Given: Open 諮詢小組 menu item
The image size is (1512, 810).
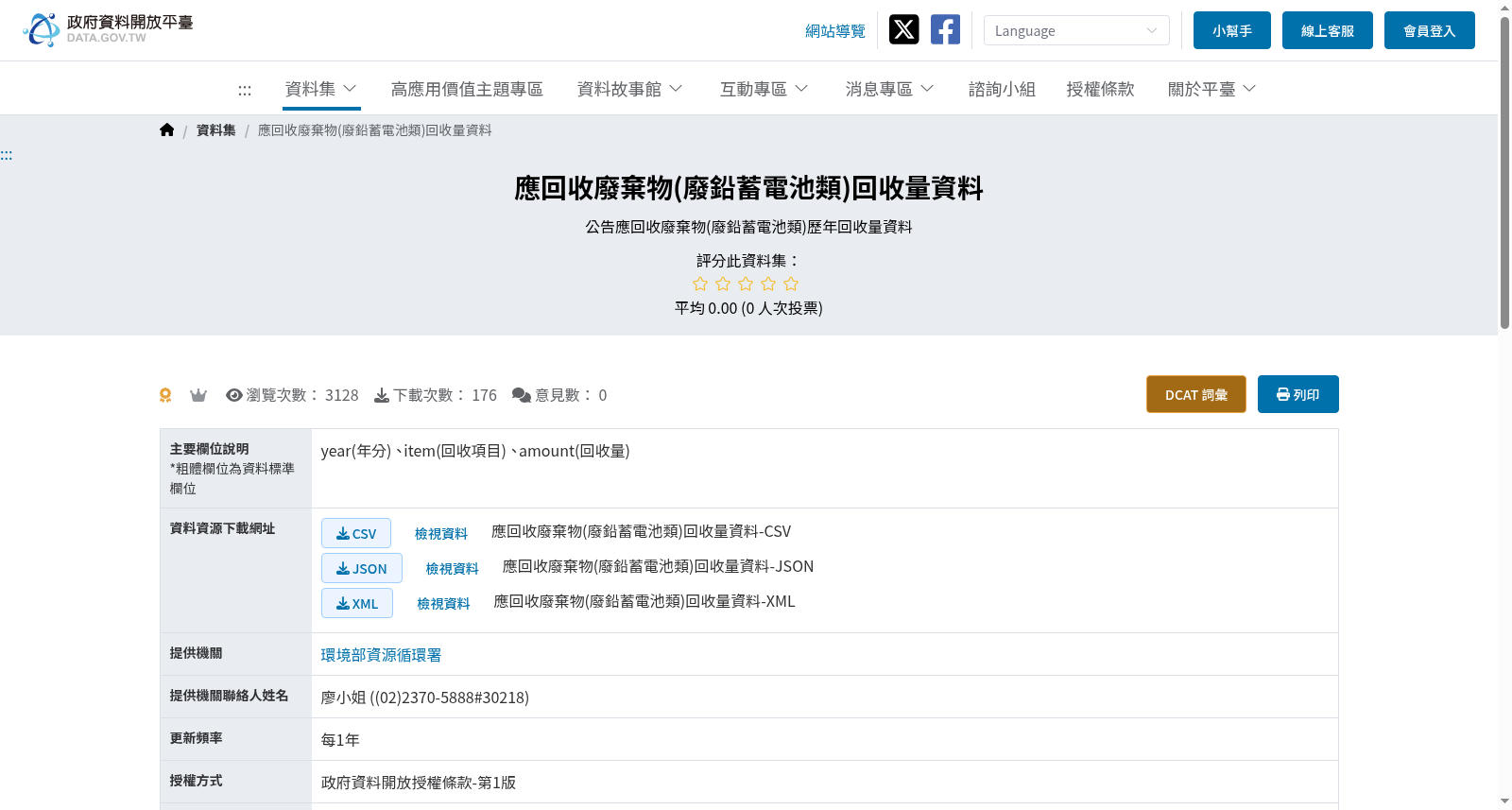Looking at the screenshot, I should click(1002, 89).
